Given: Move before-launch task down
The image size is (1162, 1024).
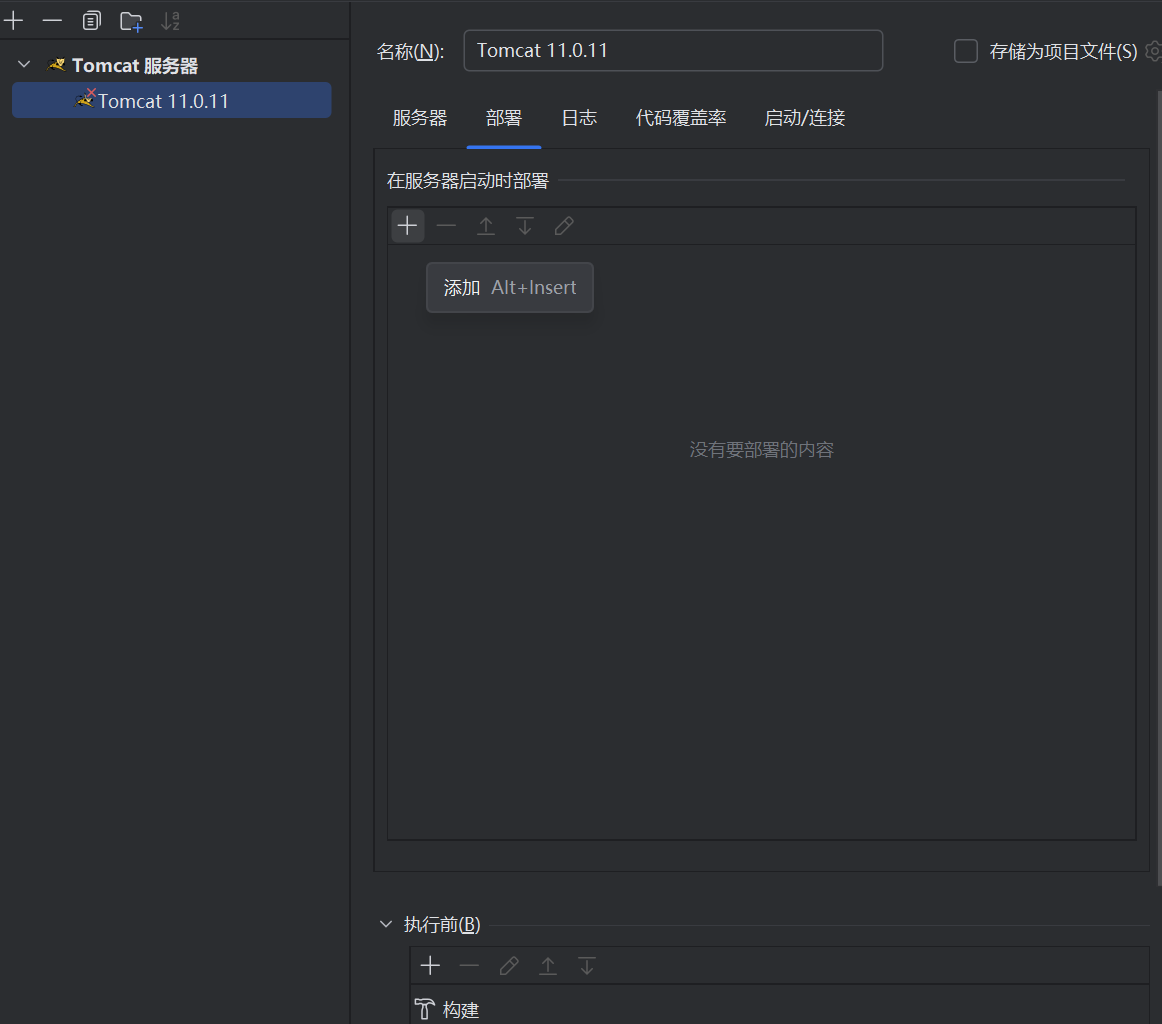Looking at the screenshot, I should pos(587,965).
